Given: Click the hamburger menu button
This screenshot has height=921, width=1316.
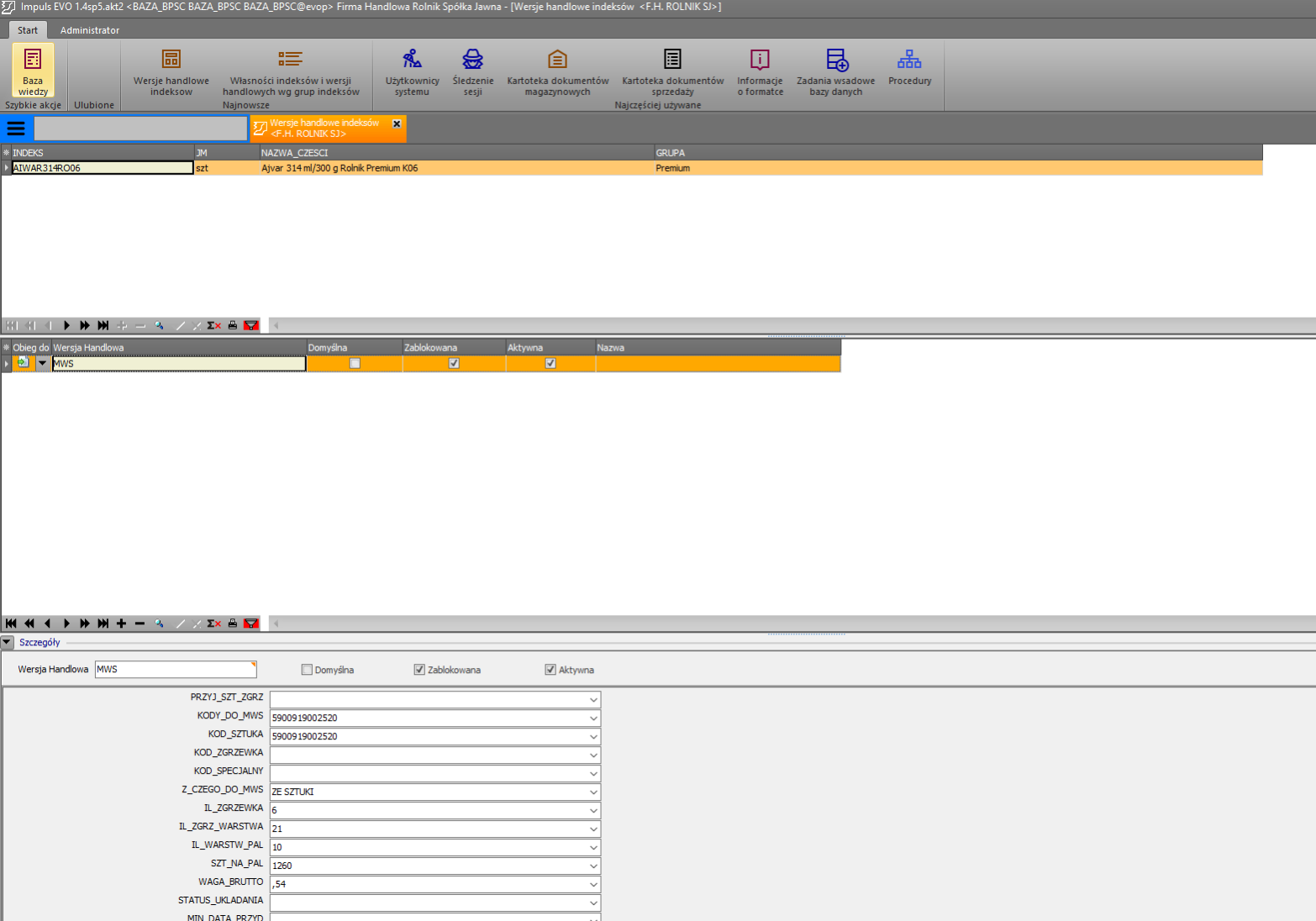Looking at the screenshot, I should [x=16, y=129].
